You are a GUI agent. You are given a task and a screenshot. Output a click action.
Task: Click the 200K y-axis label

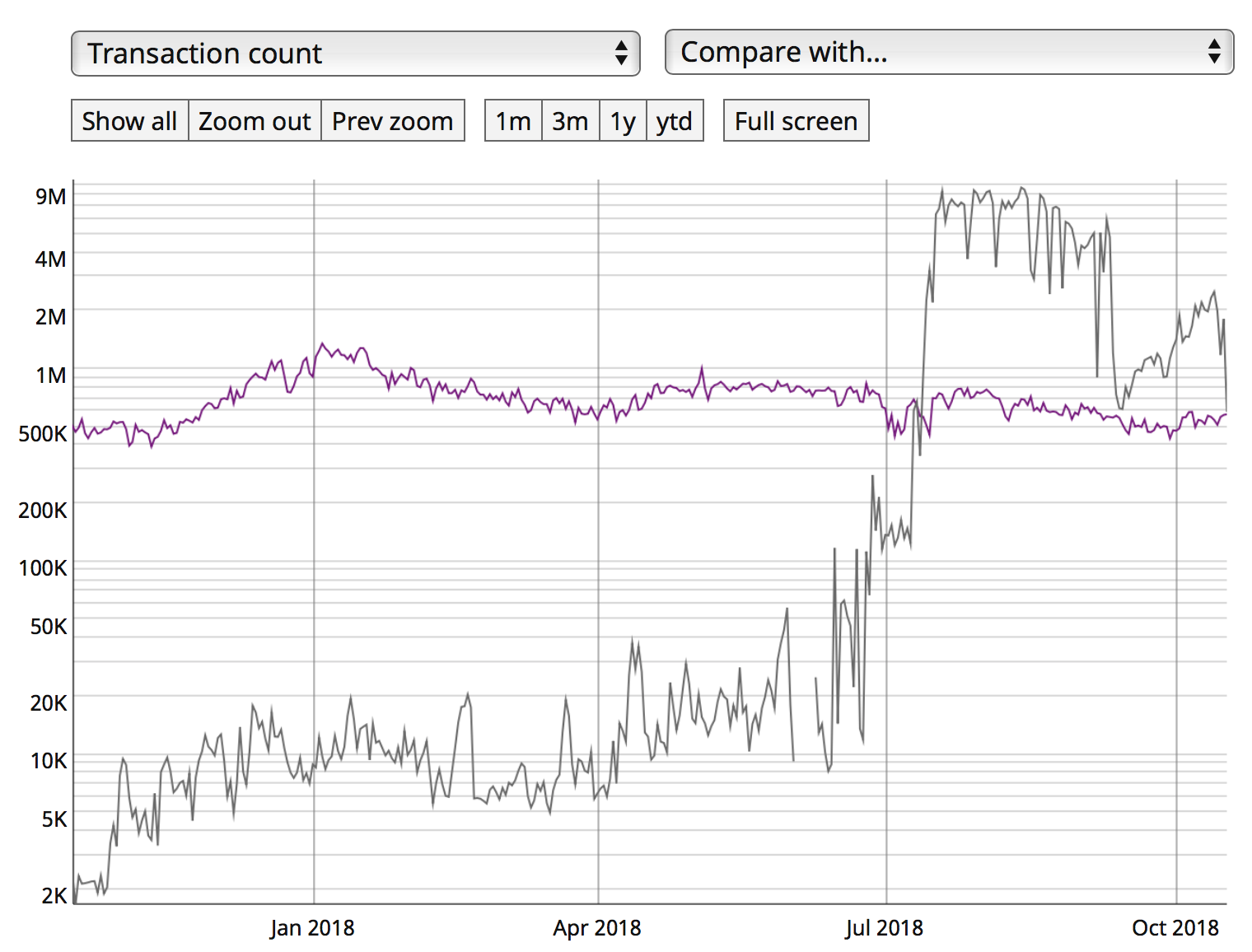point(43,511)
